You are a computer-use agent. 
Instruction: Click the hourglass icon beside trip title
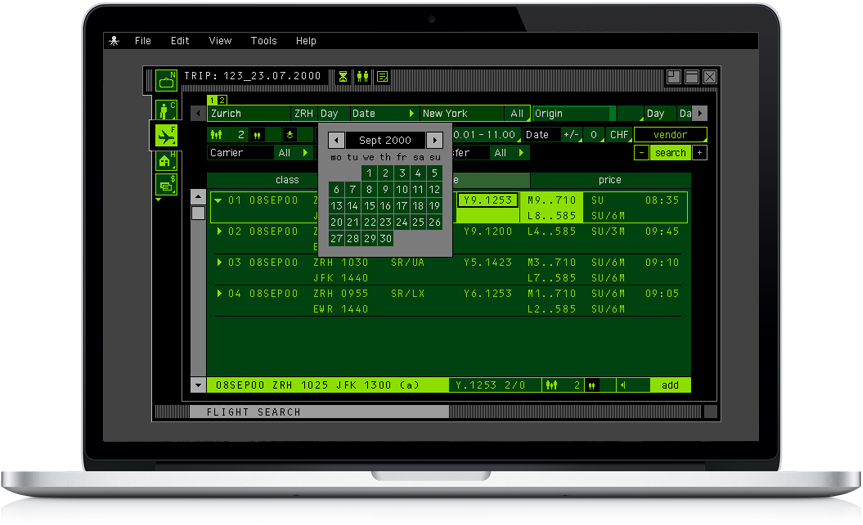point(343,76)
